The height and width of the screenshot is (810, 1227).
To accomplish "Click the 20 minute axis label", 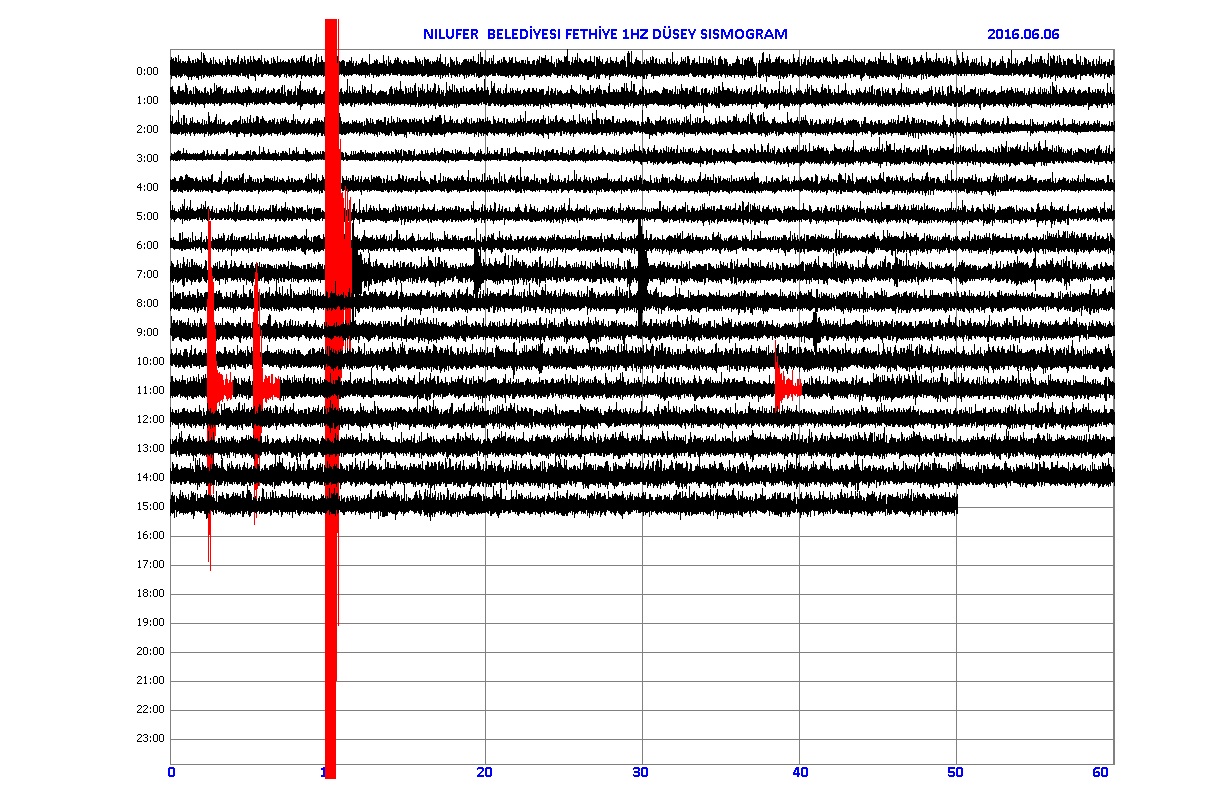I will (485, 772).
